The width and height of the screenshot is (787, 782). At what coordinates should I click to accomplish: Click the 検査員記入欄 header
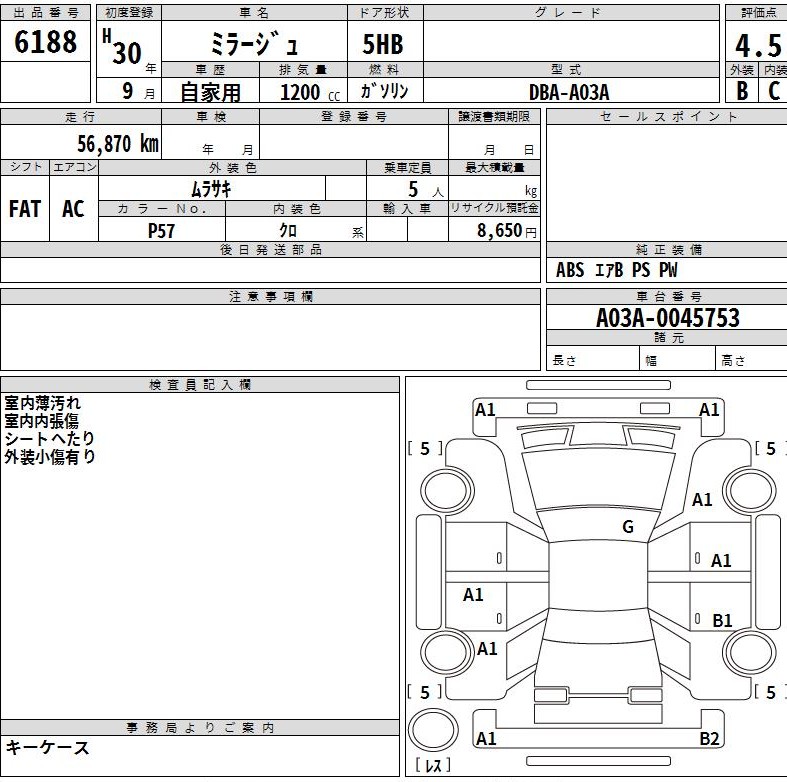click(x=200, y=385)
